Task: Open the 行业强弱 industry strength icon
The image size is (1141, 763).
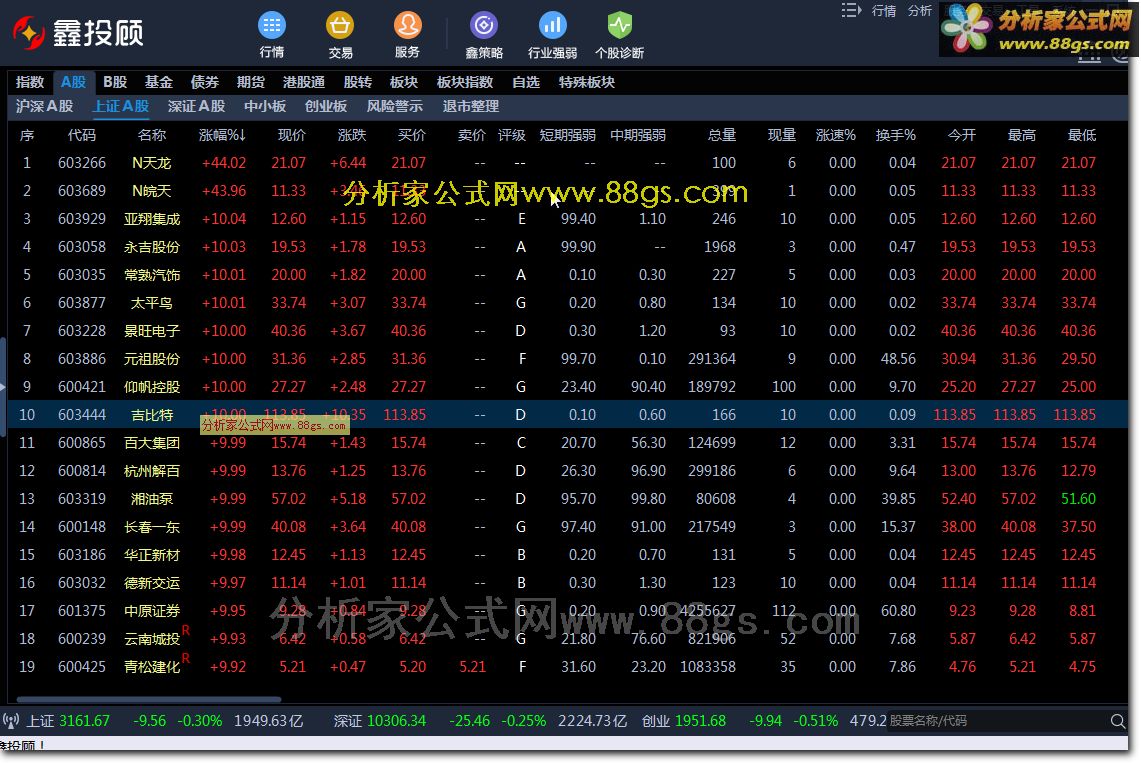Action: (x=552, y=34)
